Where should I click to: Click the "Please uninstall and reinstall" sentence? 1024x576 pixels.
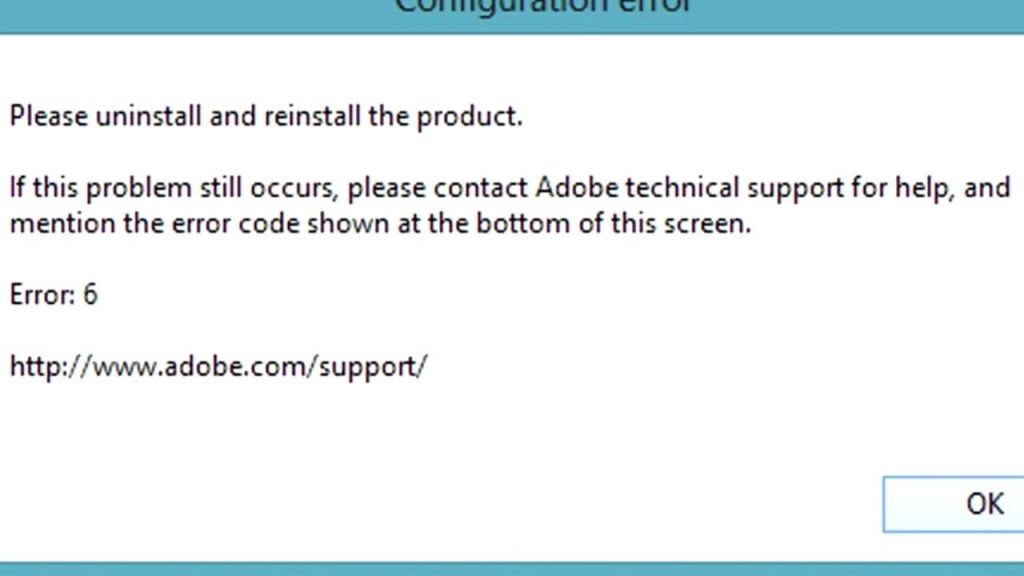point(266,117)
